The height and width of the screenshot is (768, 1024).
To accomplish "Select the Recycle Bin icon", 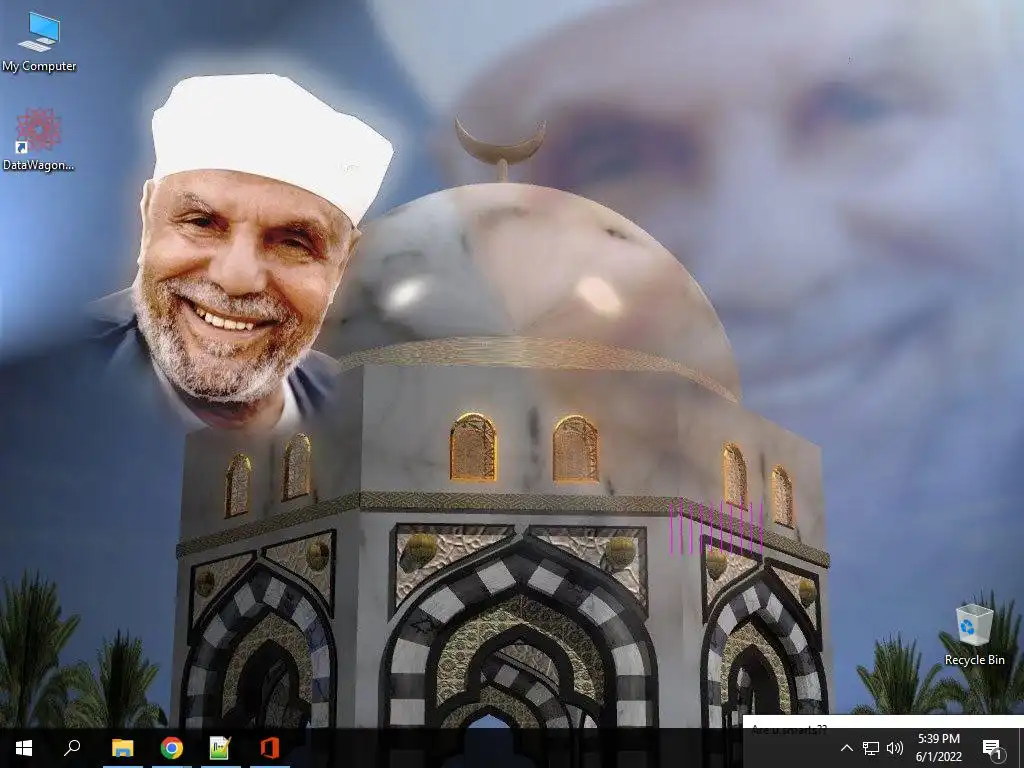I will (x=974, y=635).
